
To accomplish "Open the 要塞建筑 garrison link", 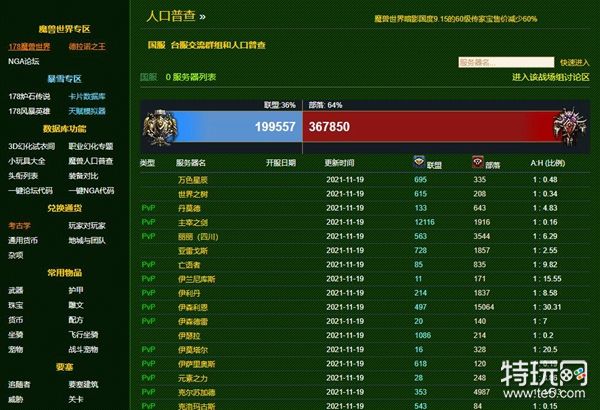I will [83, 385].
